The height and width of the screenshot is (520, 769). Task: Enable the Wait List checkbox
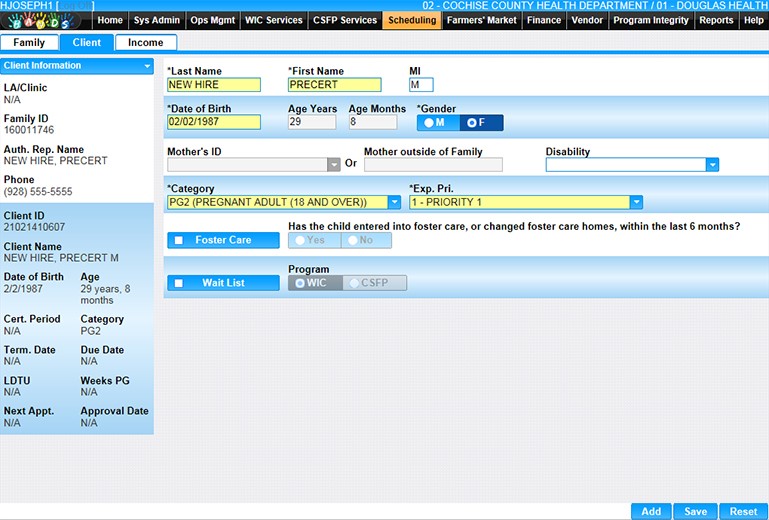(178, 283)
